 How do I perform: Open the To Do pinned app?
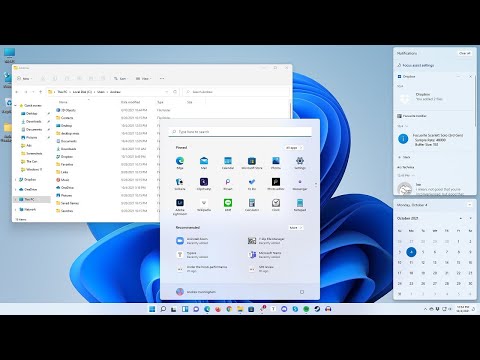pos(252,184)
